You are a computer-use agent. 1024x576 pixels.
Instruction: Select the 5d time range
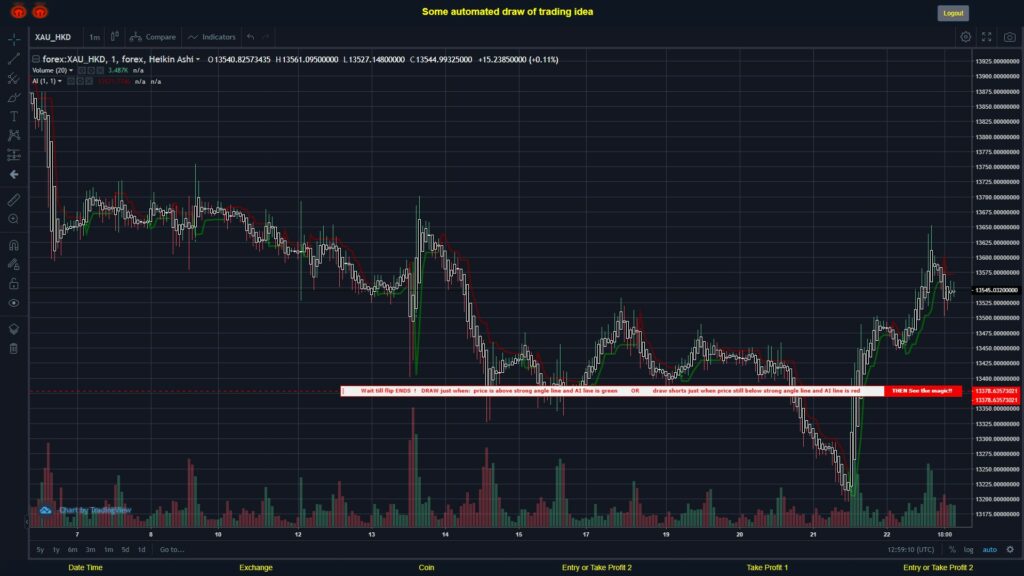tap(125, 550)
